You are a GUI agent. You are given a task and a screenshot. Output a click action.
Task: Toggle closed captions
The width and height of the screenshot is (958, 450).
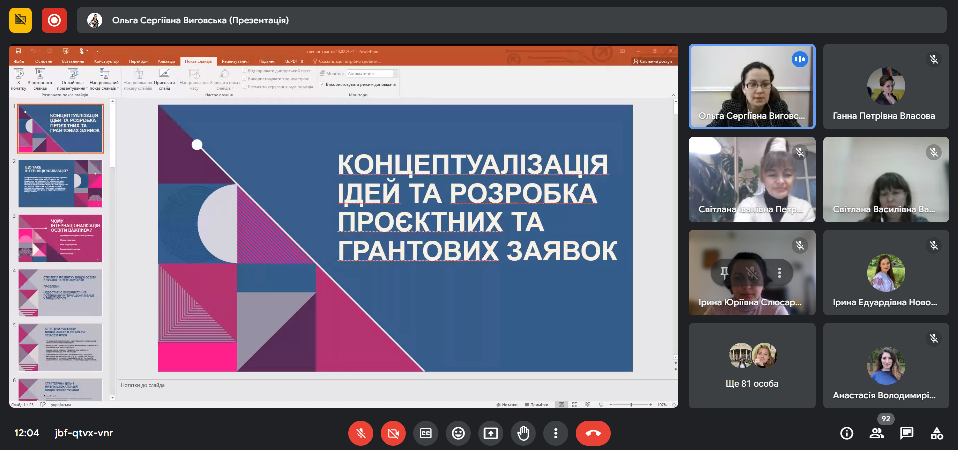point(425,433)
